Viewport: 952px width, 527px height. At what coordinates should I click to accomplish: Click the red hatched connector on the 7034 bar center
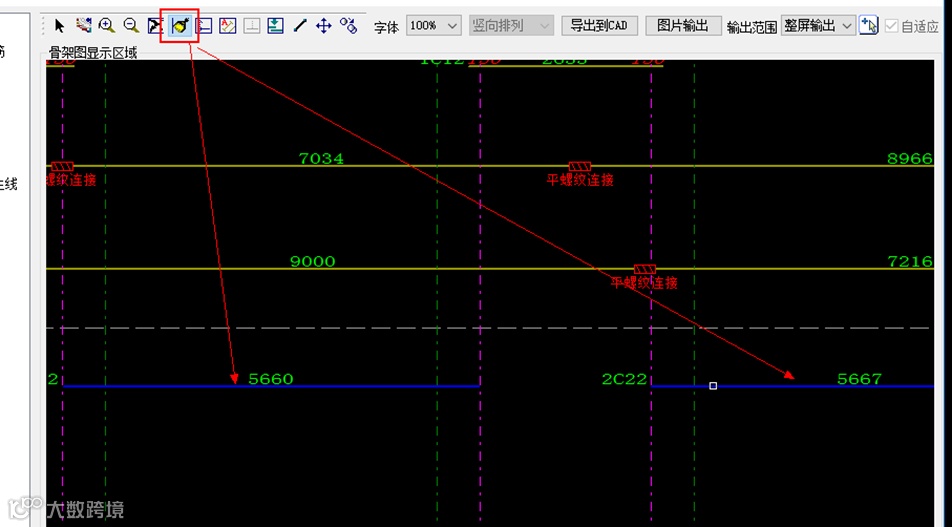(x=580, y=166)
